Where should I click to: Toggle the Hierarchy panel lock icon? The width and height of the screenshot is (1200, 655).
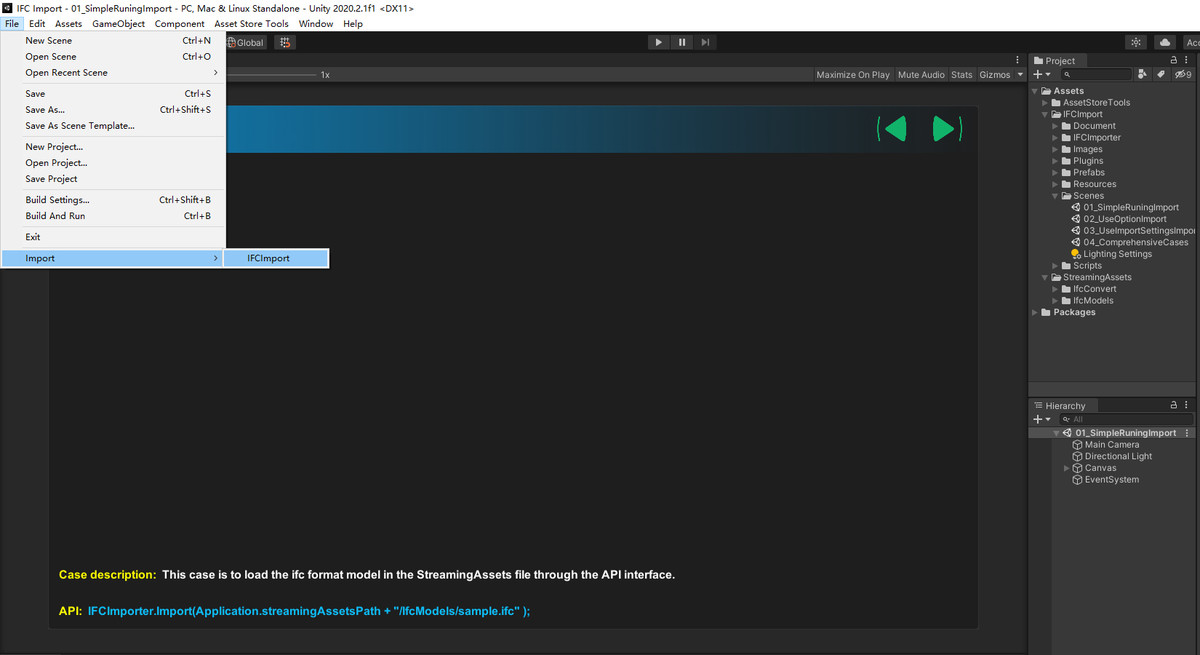point(1173,405)
